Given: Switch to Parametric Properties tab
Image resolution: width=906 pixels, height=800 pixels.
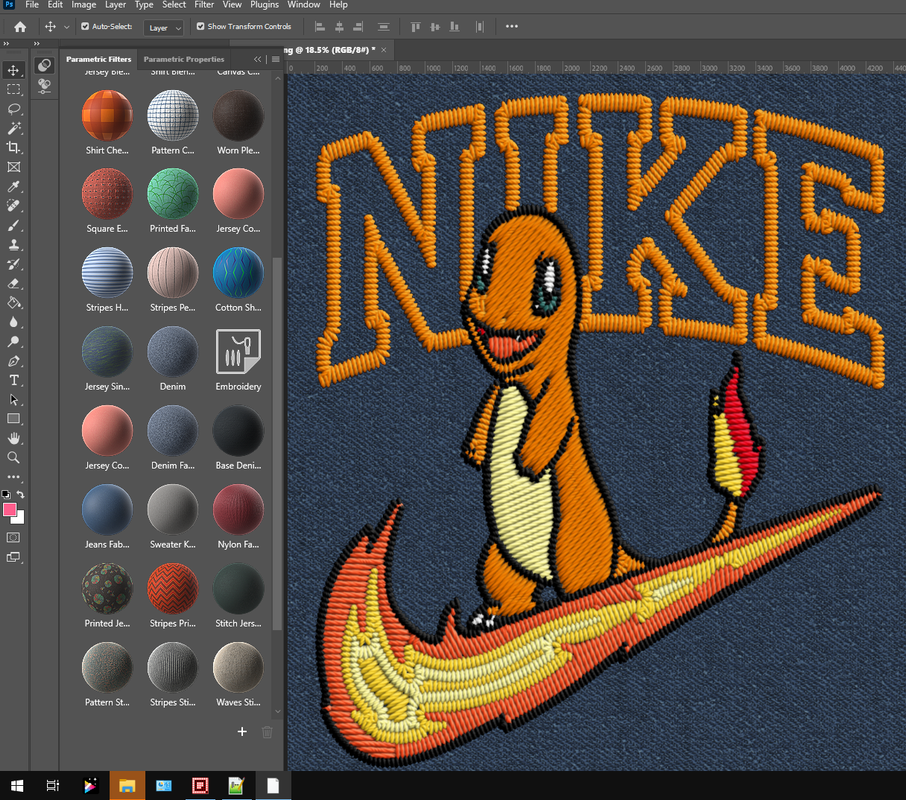Looking at the screenshot, I should pos(184,59).
